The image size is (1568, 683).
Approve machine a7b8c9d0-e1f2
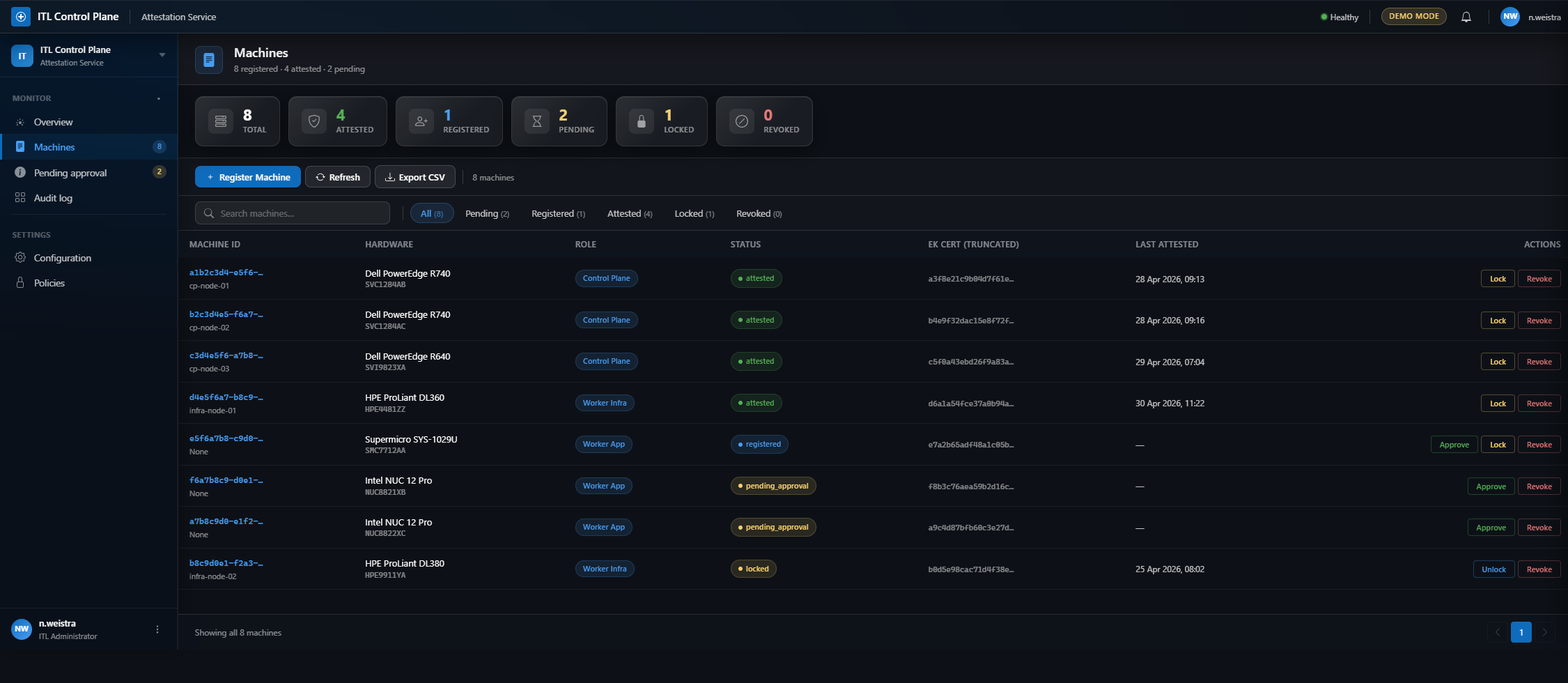(1491, 528)
